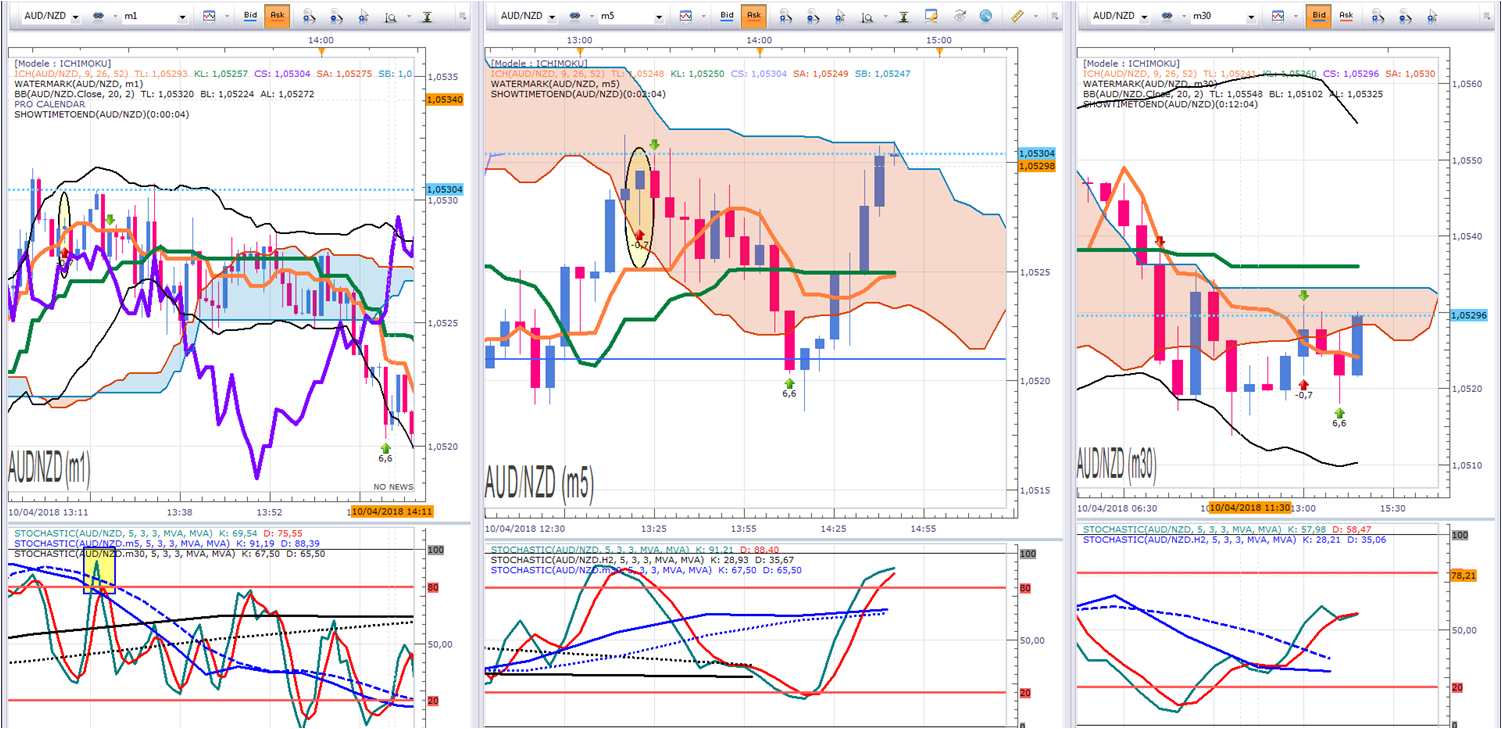Image resolution: width=1502 pixels, height=729 pixels.
Task: Click the grey eye icon on the m5 toolbar
Action: [x=959, y=16]
